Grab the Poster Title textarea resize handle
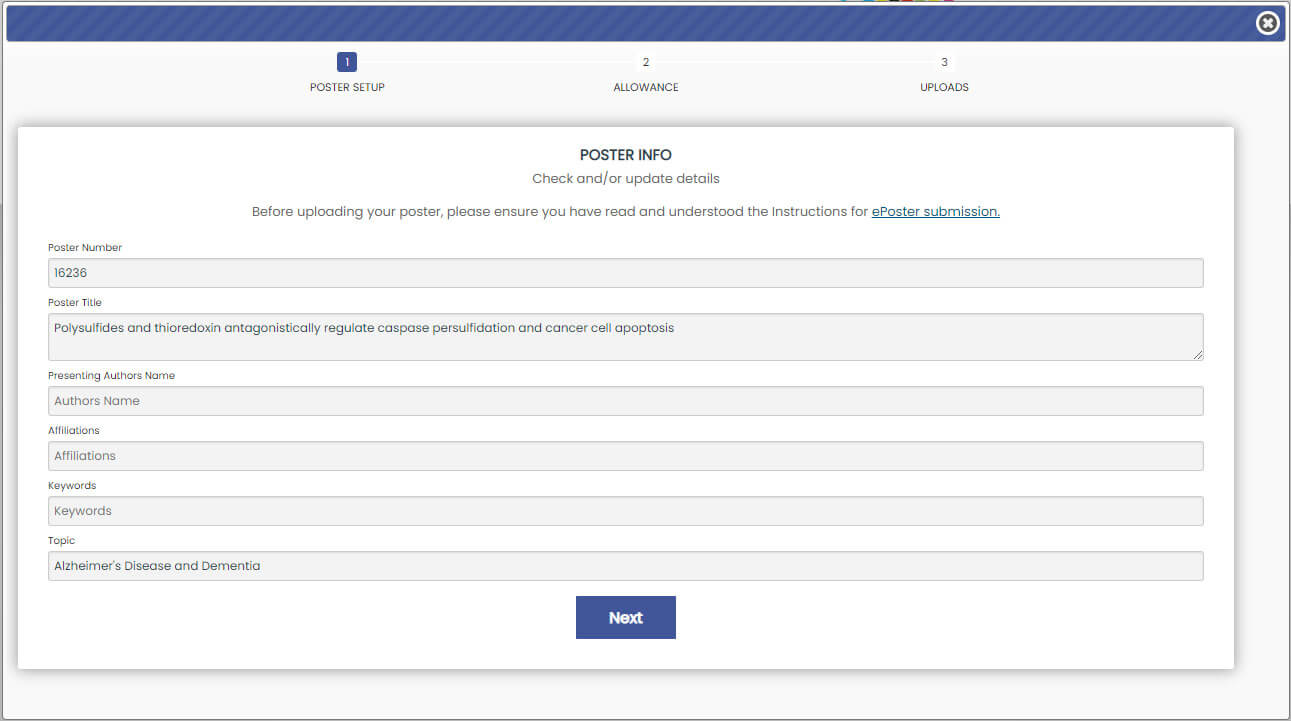The image size is (1291, 721). (1197, 354)
